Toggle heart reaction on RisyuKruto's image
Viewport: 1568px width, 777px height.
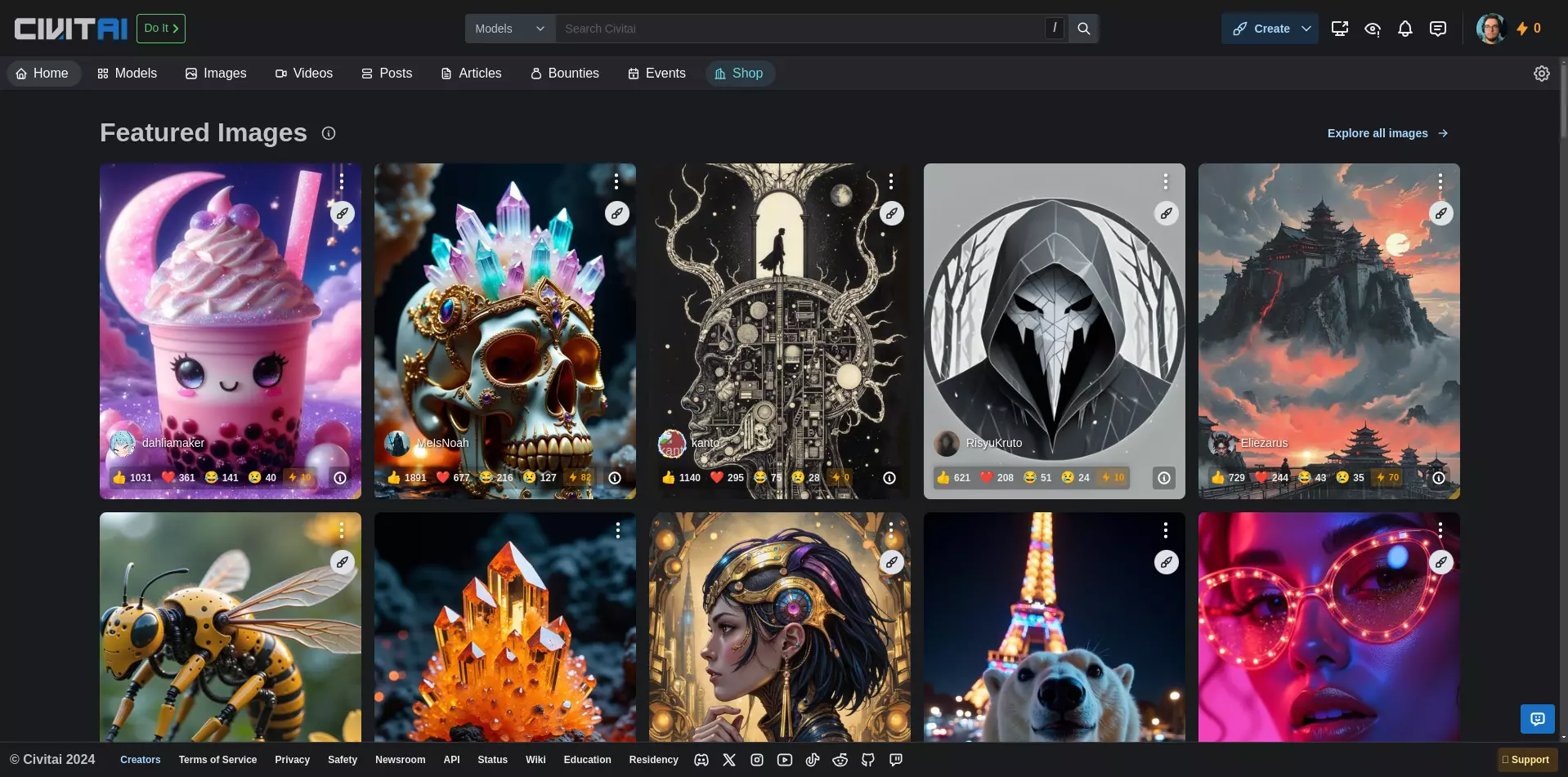tap(997, 477)
